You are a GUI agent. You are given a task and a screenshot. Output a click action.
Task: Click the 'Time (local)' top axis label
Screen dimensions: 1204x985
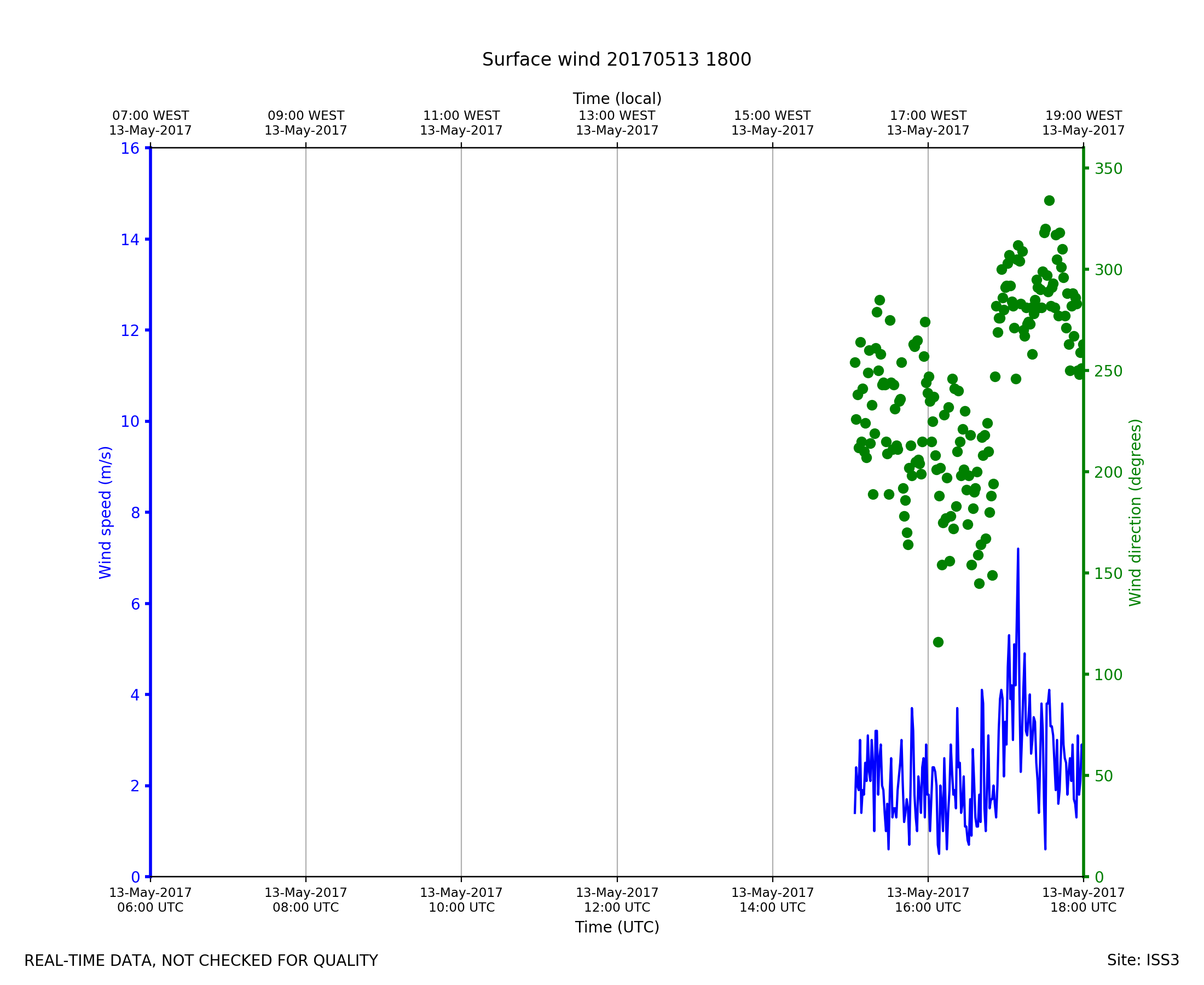(617, 99)
